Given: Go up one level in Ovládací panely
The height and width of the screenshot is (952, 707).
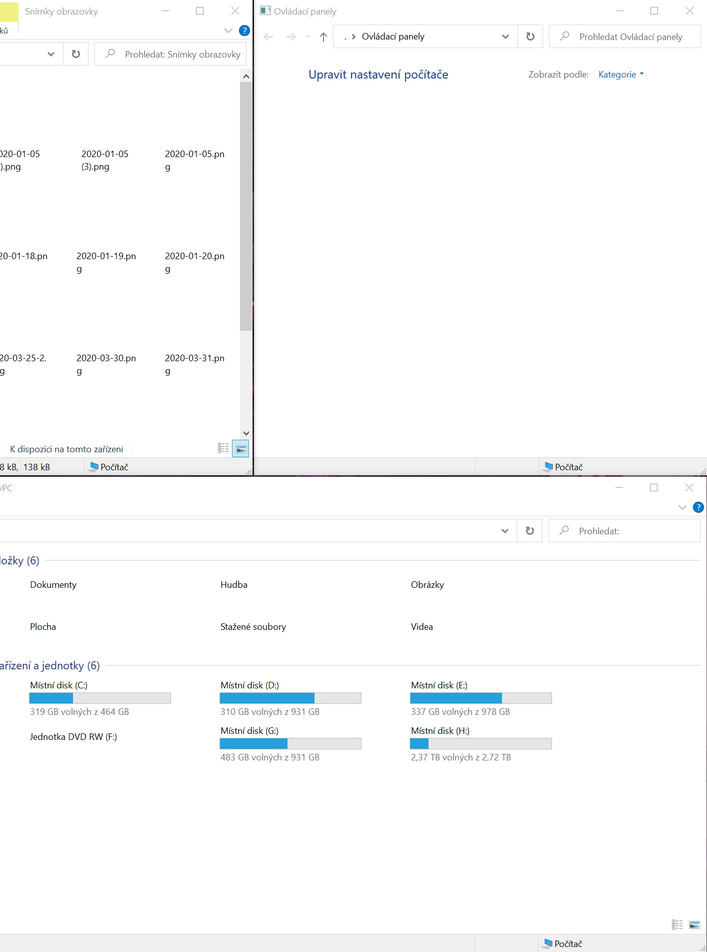Looking at the screenshot, I should coord(323,37).
